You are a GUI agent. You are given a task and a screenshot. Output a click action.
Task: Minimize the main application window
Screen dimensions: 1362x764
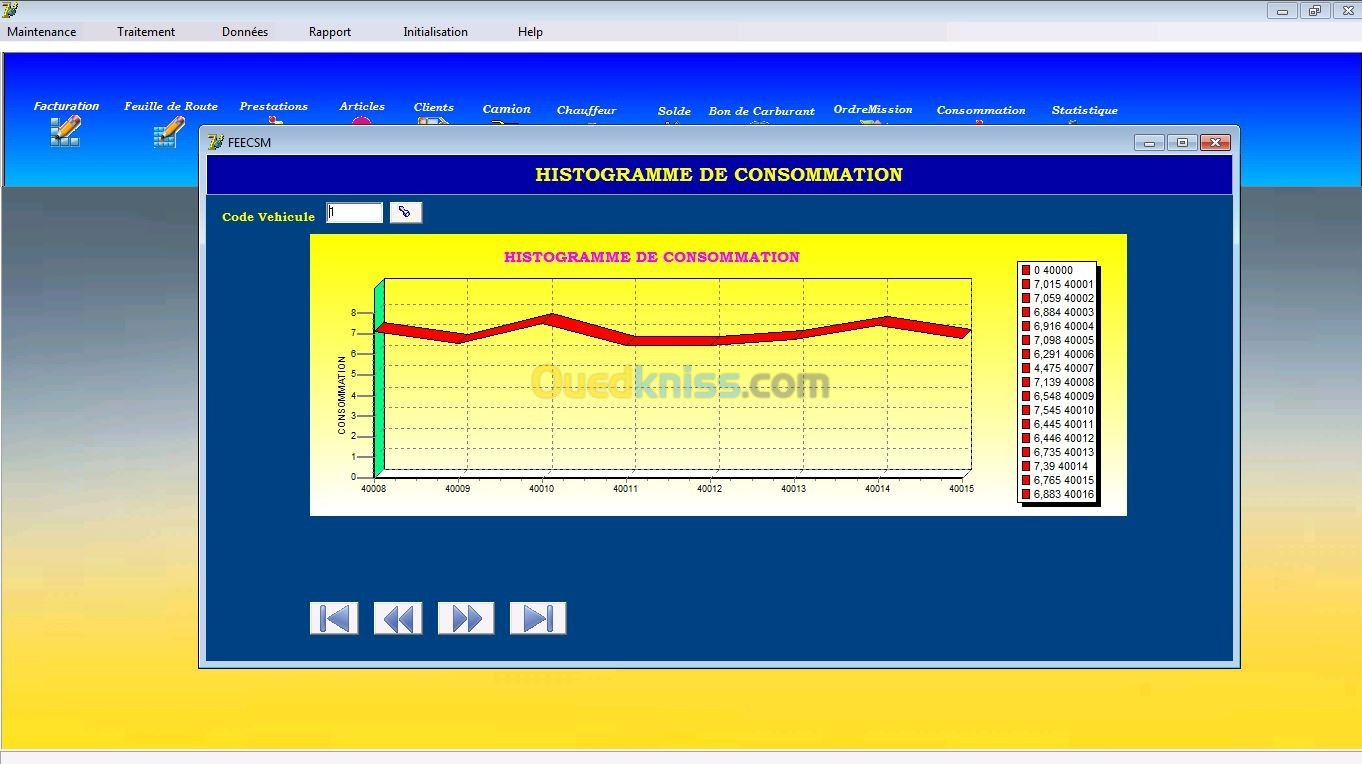click(1282, 11)
